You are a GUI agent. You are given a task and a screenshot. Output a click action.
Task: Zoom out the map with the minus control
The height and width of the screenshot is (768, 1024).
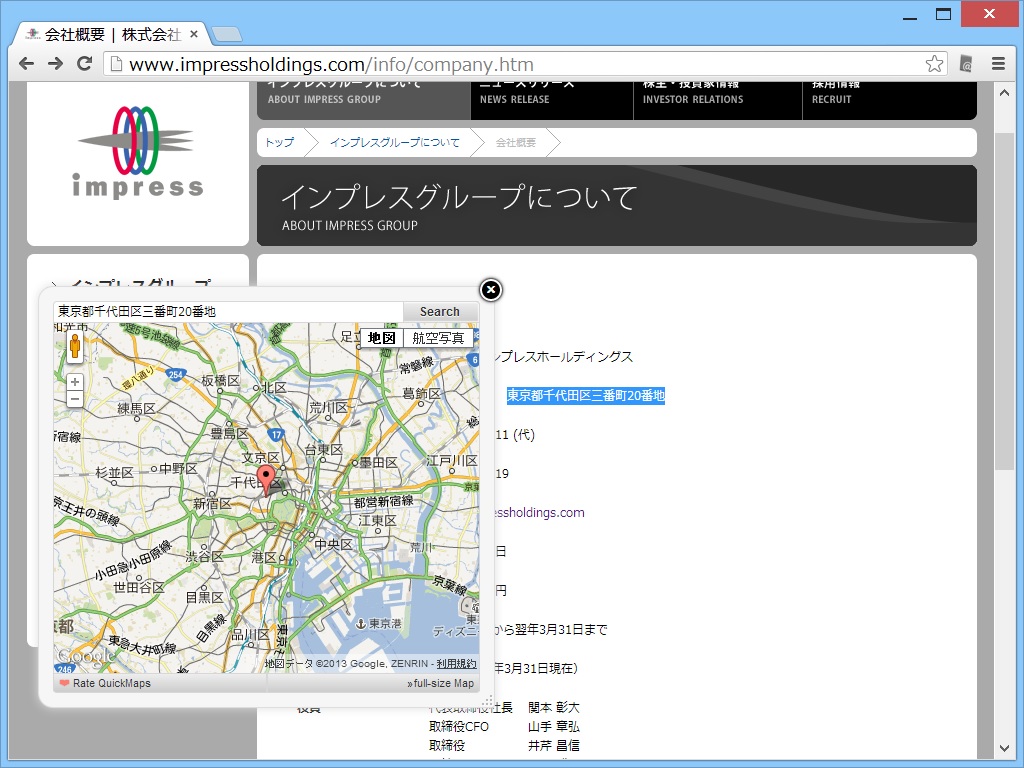(75, 398)
